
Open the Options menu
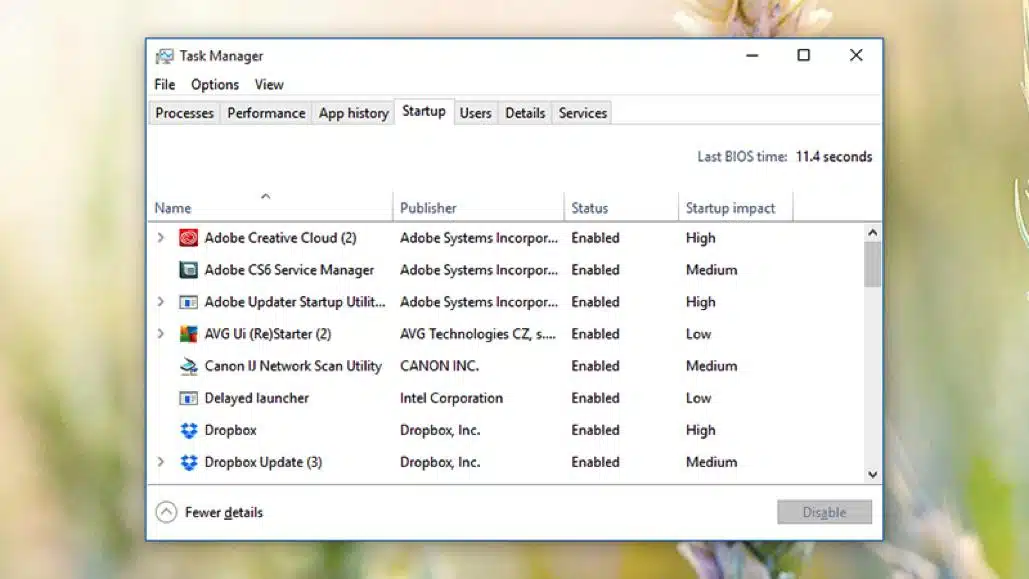(214, 85)
